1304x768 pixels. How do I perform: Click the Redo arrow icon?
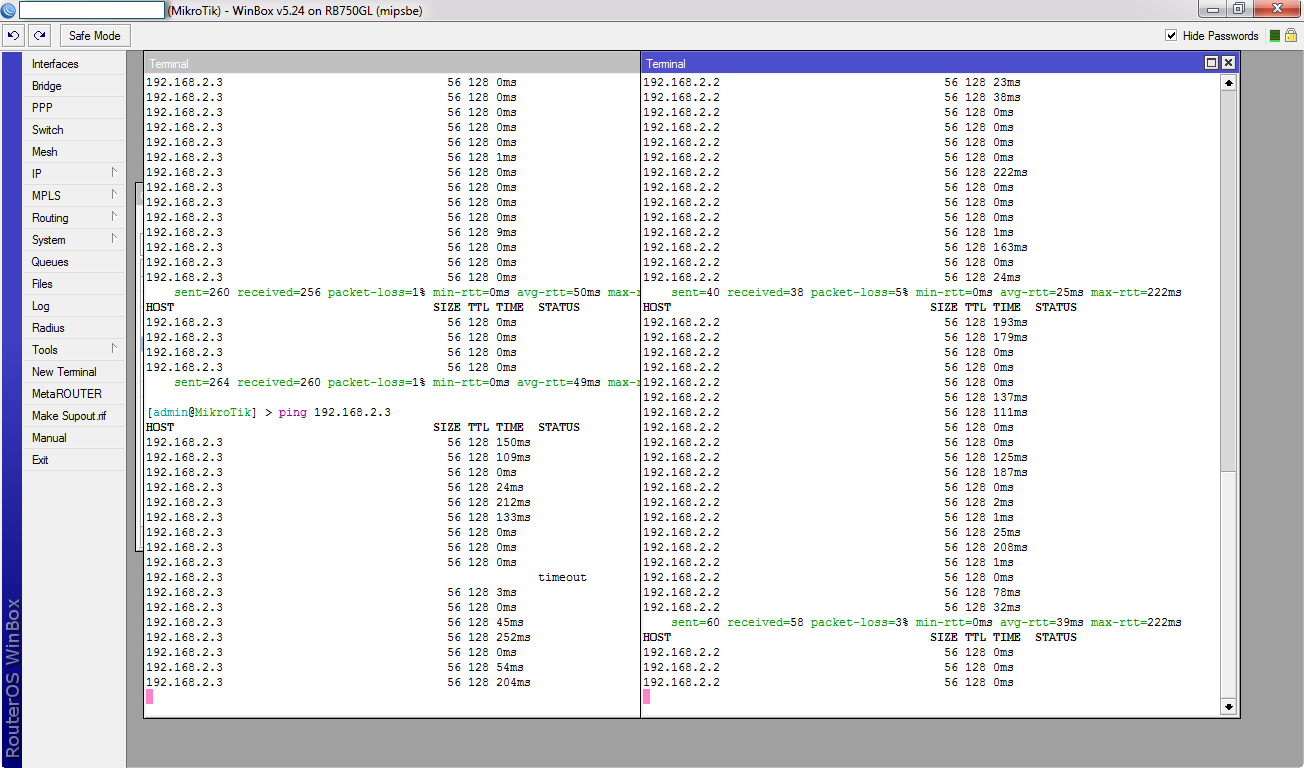[40, 36]
